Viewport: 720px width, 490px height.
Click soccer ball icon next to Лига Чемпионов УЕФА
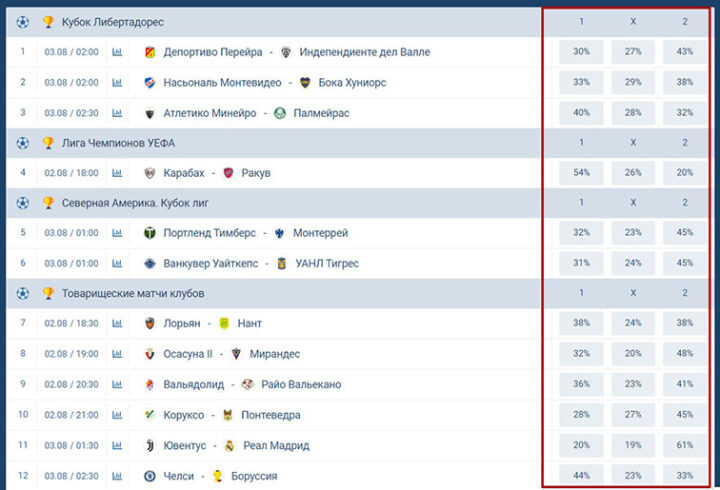[x=23, y=143]
